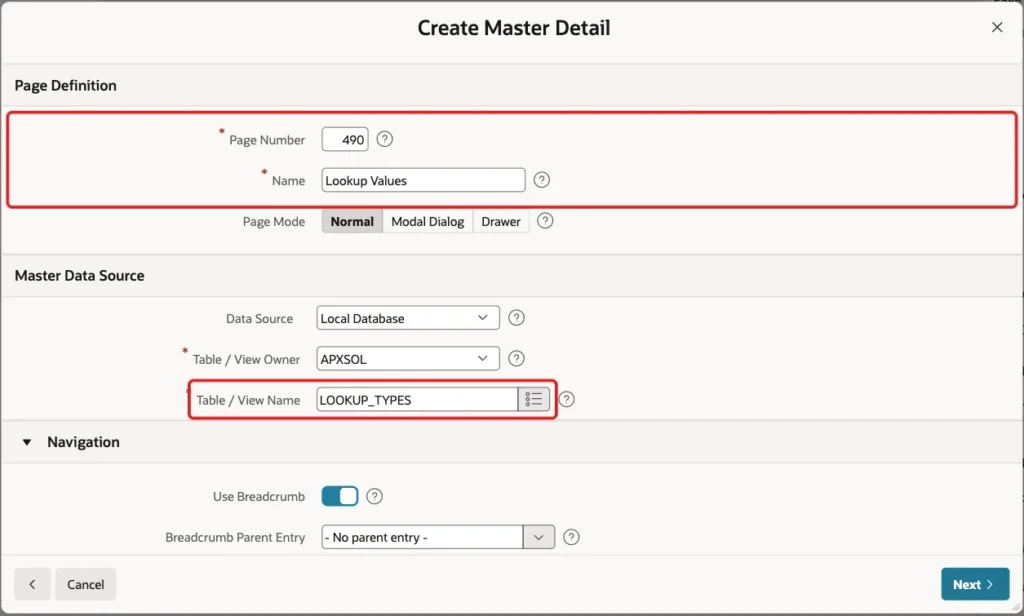Focus the Table / View Name input

[x=417, y=400]
